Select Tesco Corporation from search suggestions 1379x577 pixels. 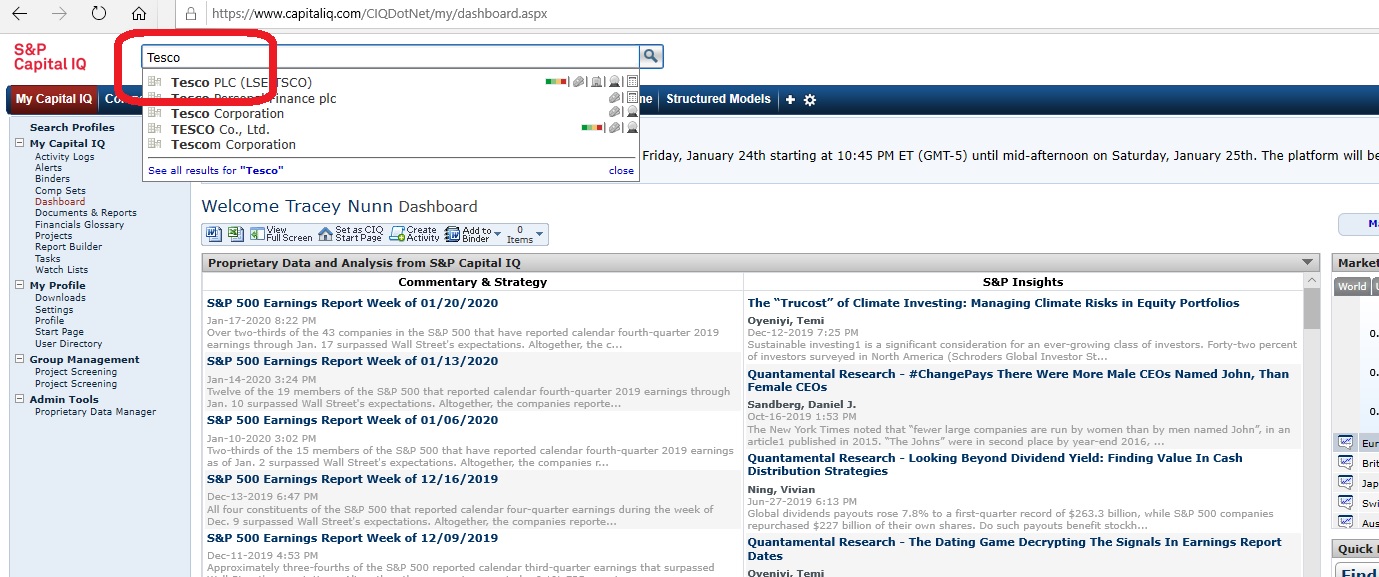pyautogui.click(x=227, y=114)
